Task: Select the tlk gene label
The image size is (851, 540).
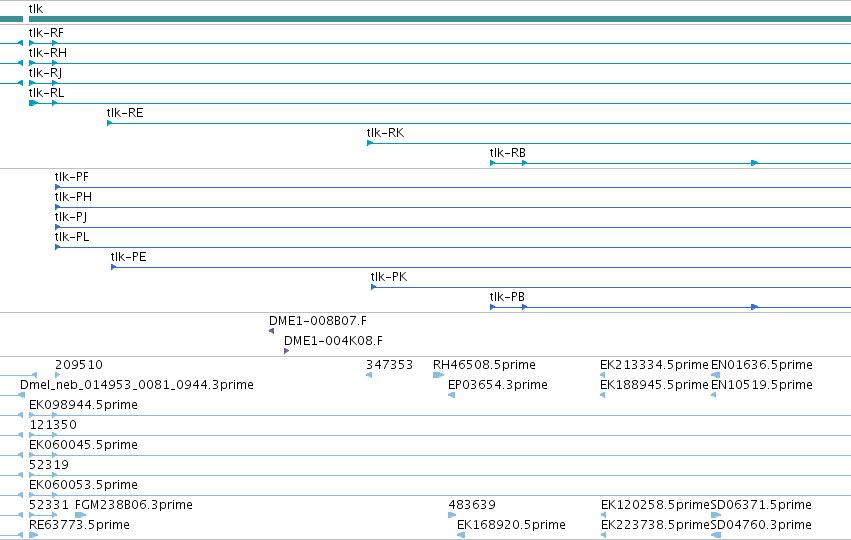Action: 36,9
